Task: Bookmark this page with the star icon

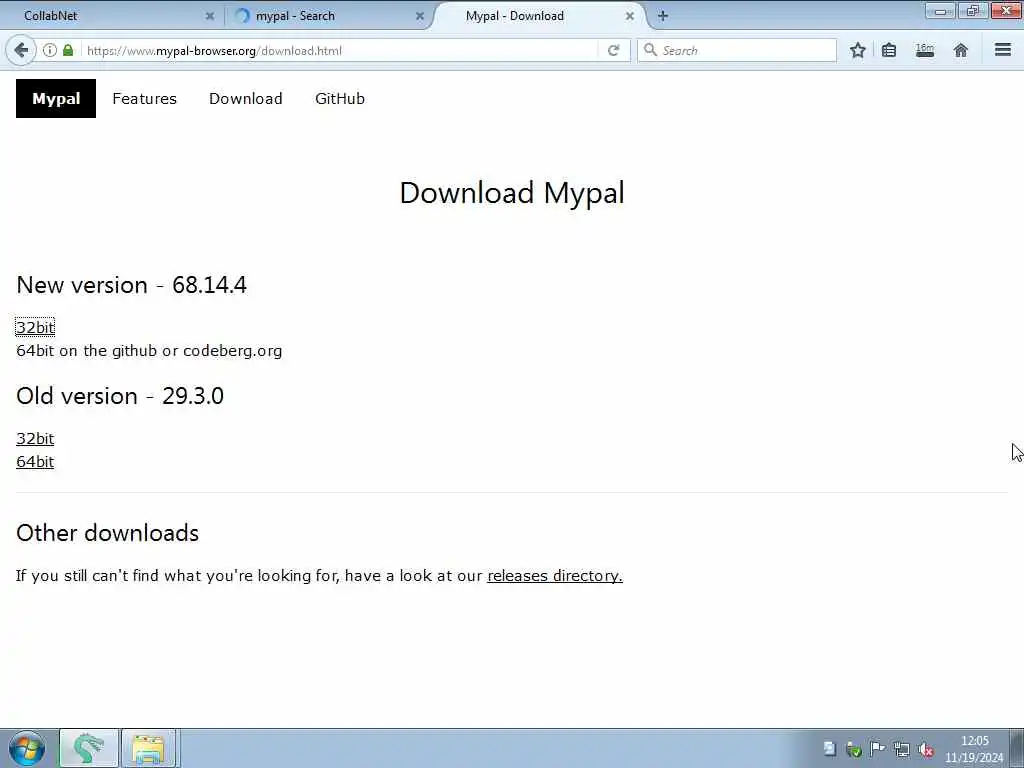Action: (x=857, y=50)
